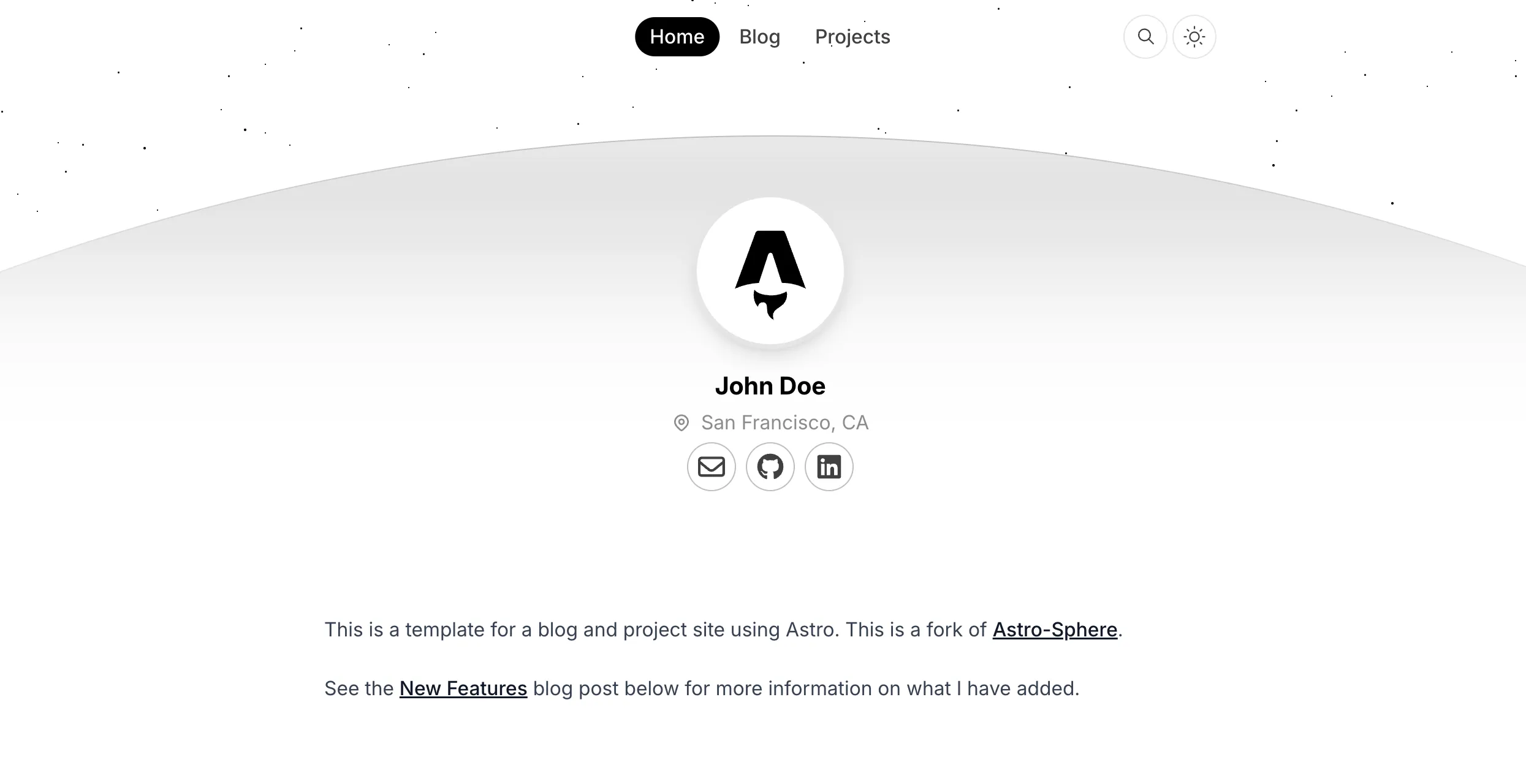Image resolution: width=1526 pixels, height=784 pixels.
Task: Click the John Doe name heading
Action: (x=770, y=385)
